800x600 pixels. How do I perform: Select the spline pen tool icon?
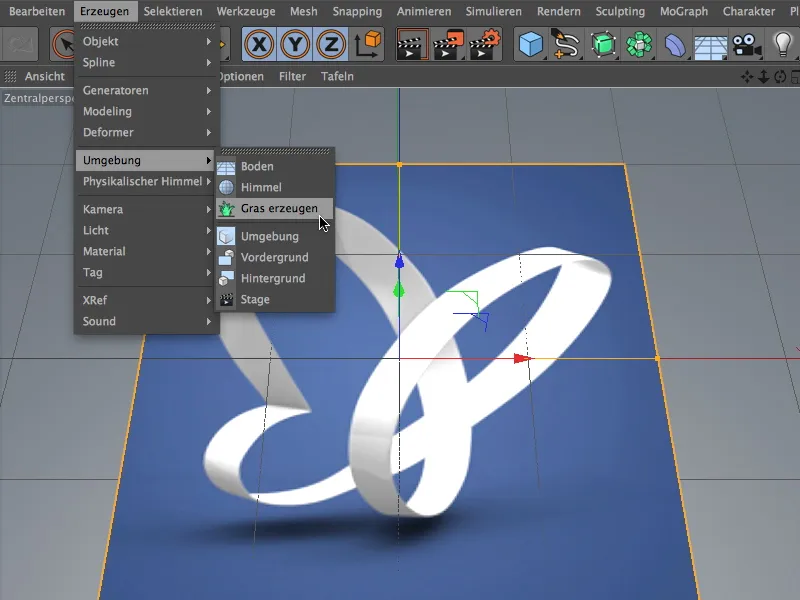pos(566,44)
